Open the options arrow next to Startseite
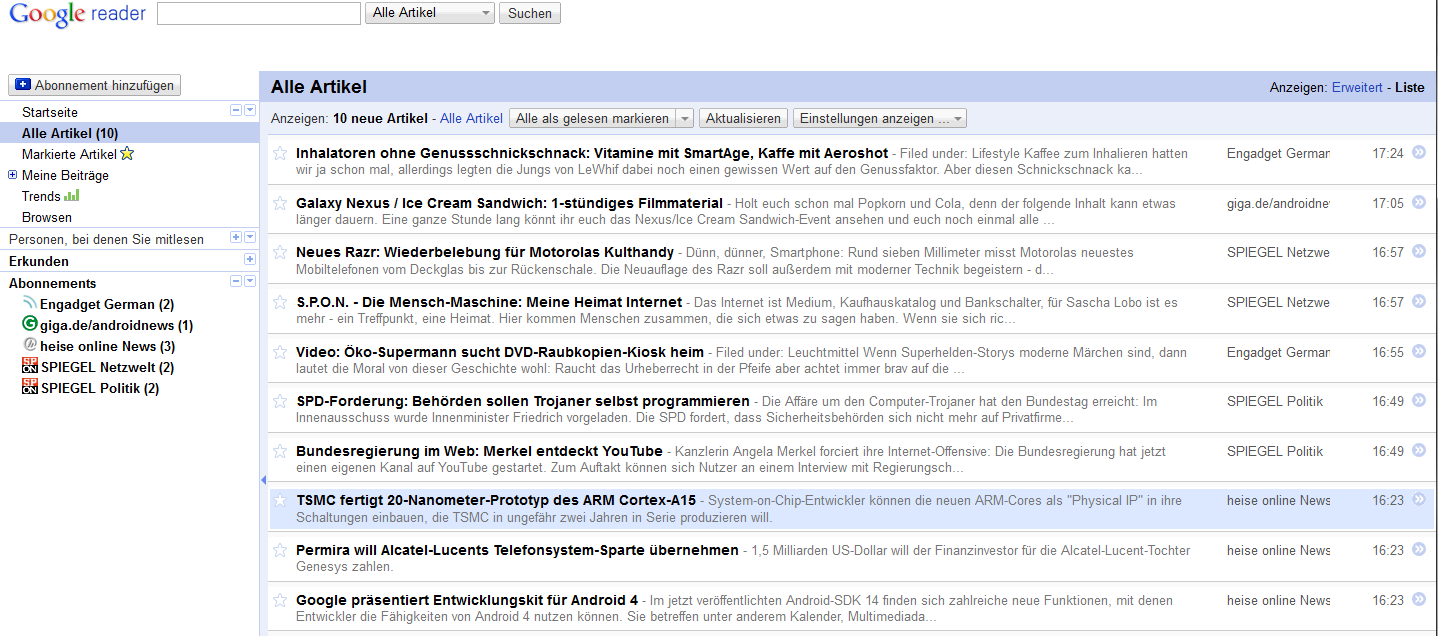 coord(250,110)
